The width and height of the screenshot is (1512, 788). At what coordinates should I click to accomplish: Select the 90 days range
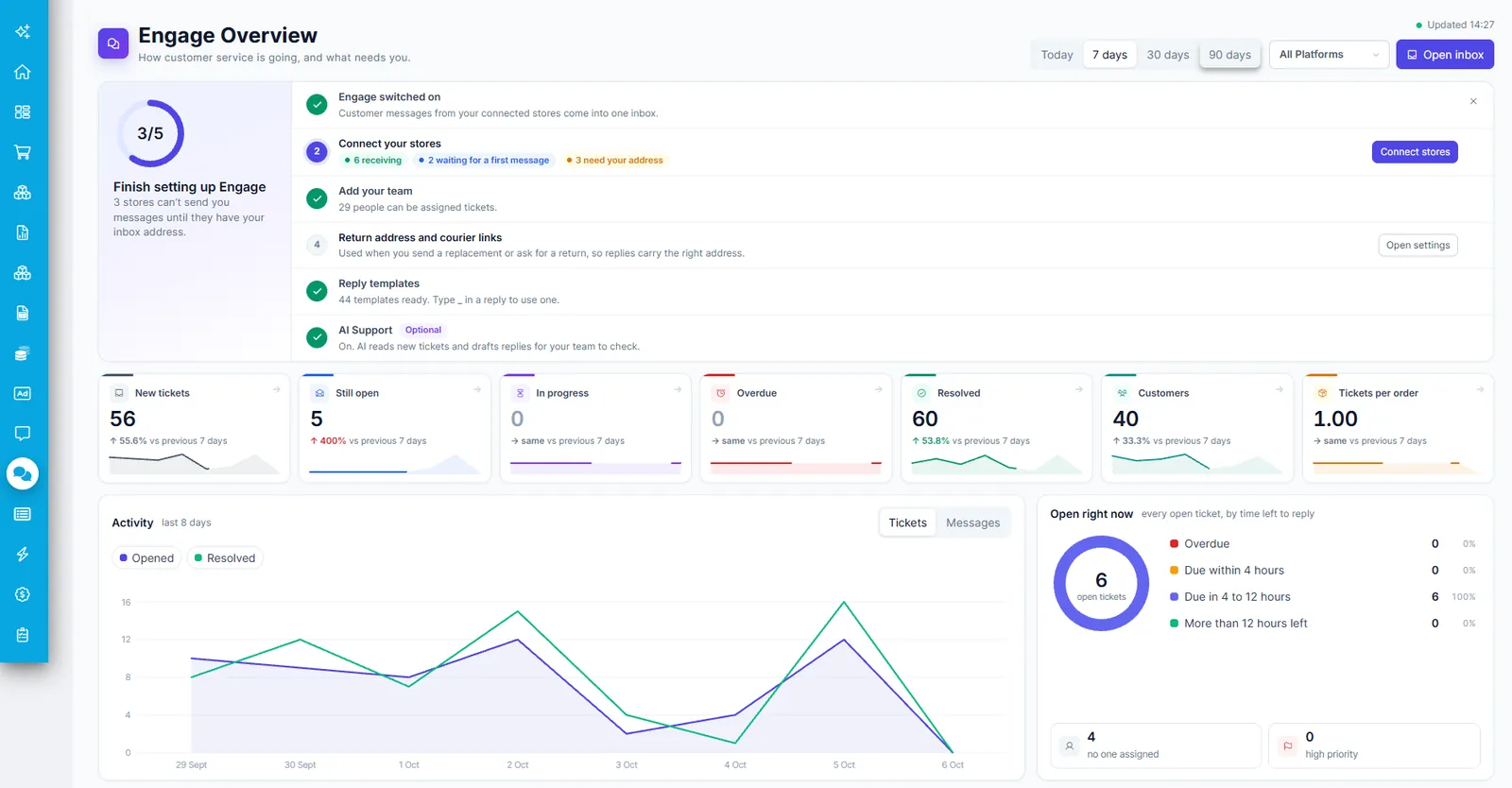pyautogui.click(x=1229, y=55)
